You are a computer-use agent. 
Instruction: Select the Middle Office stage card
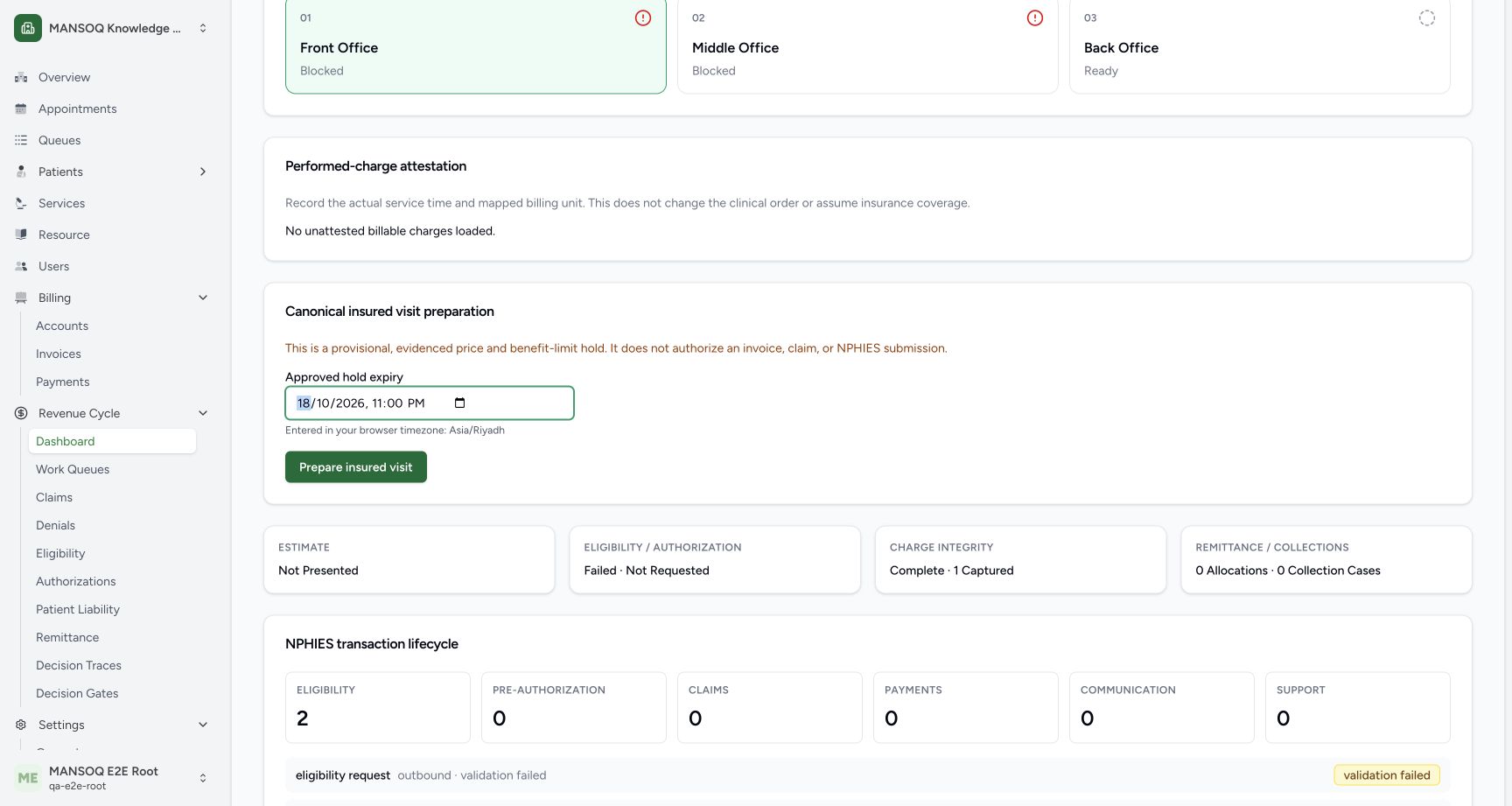tap(868, 46)
